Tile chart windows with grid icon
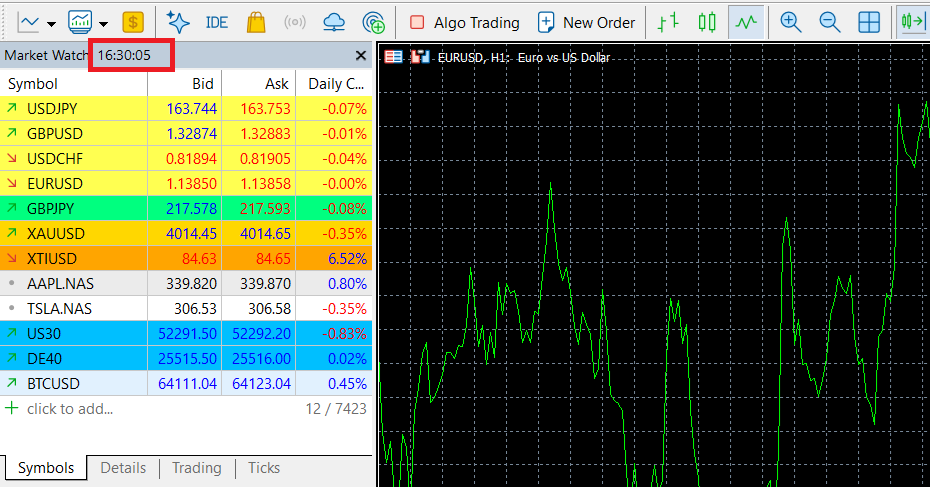 click(869, 23)
